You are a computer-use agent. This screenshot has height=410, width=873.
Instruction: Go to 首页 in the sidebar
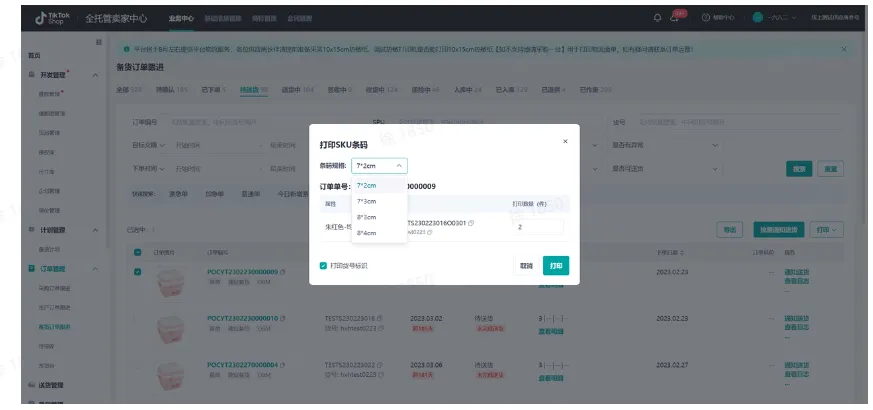pos(34,56)
